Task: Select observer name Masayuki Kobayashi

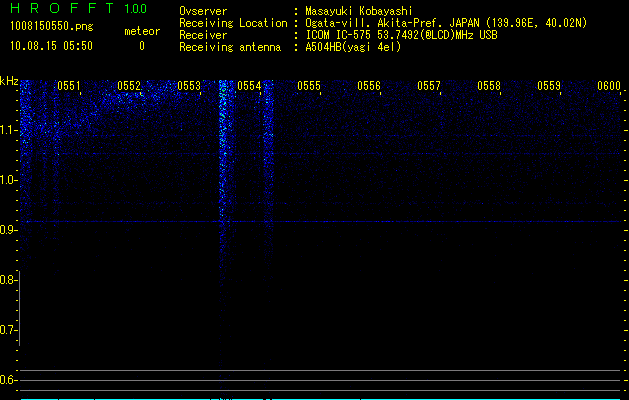Action: [359, 11]
